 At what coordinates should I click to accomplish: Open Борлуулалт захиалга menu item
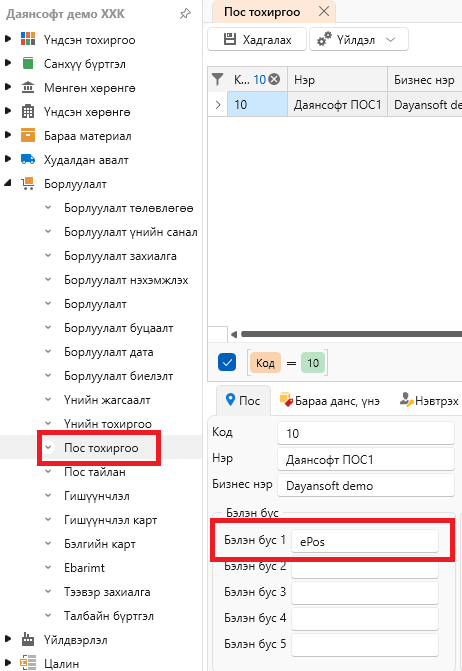pos(120,256)
